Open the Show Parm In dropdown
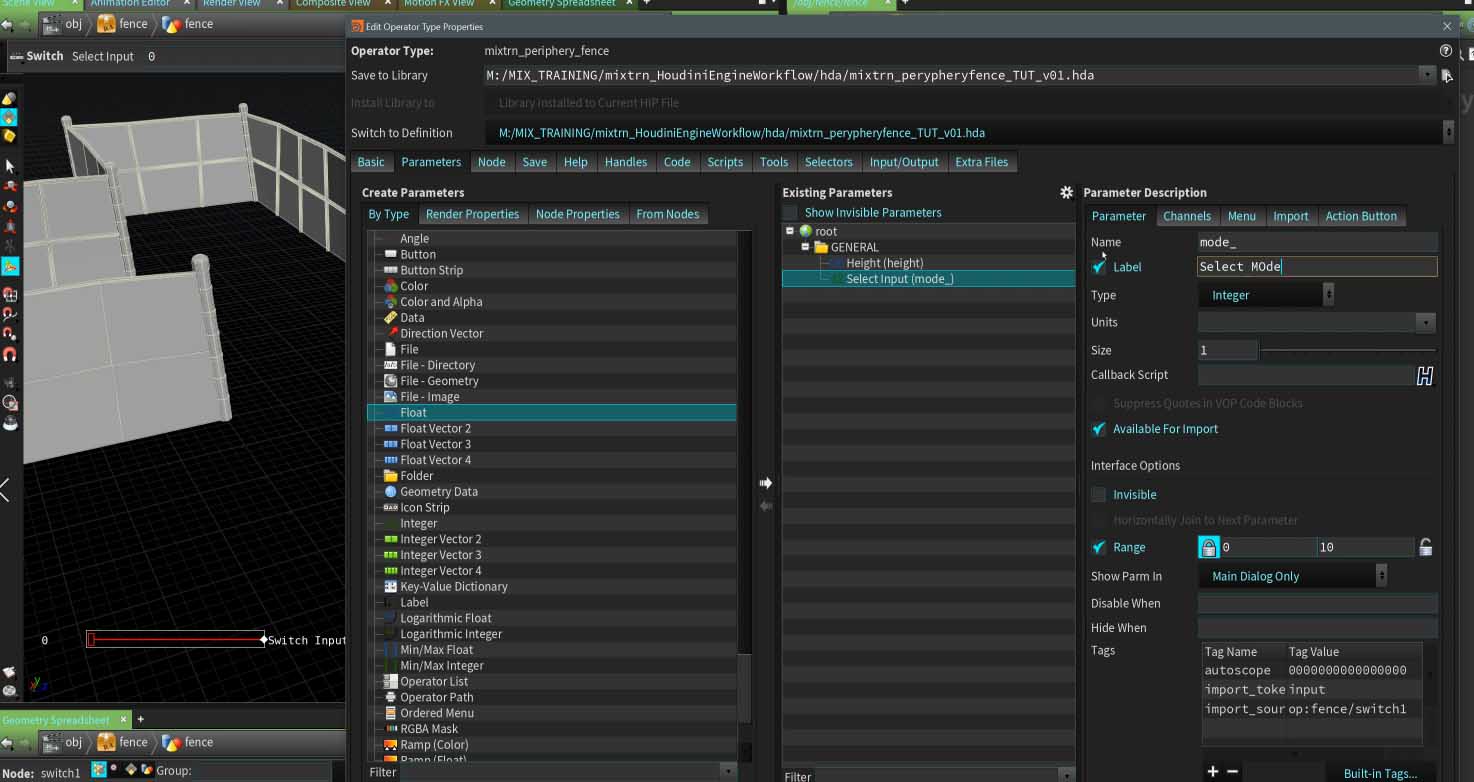This screenshot has width=1474, height=782. (x=1292, y=576)
